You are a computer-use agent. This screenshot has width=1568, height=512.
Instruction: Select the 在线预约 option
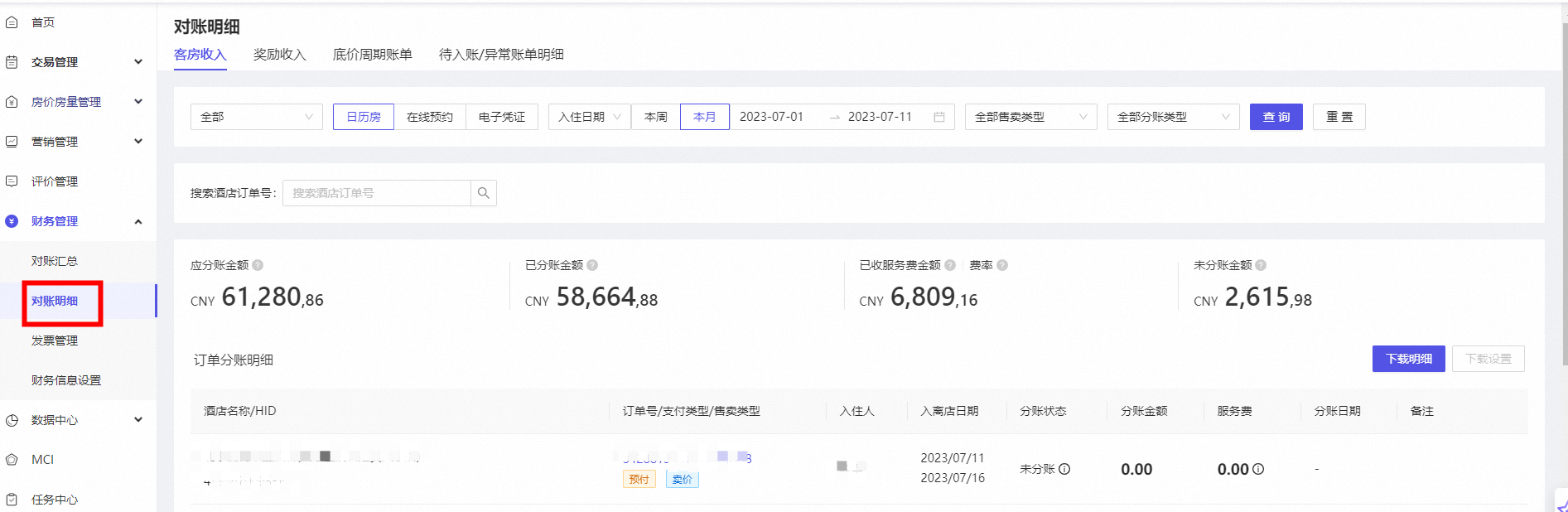[430, 117]
